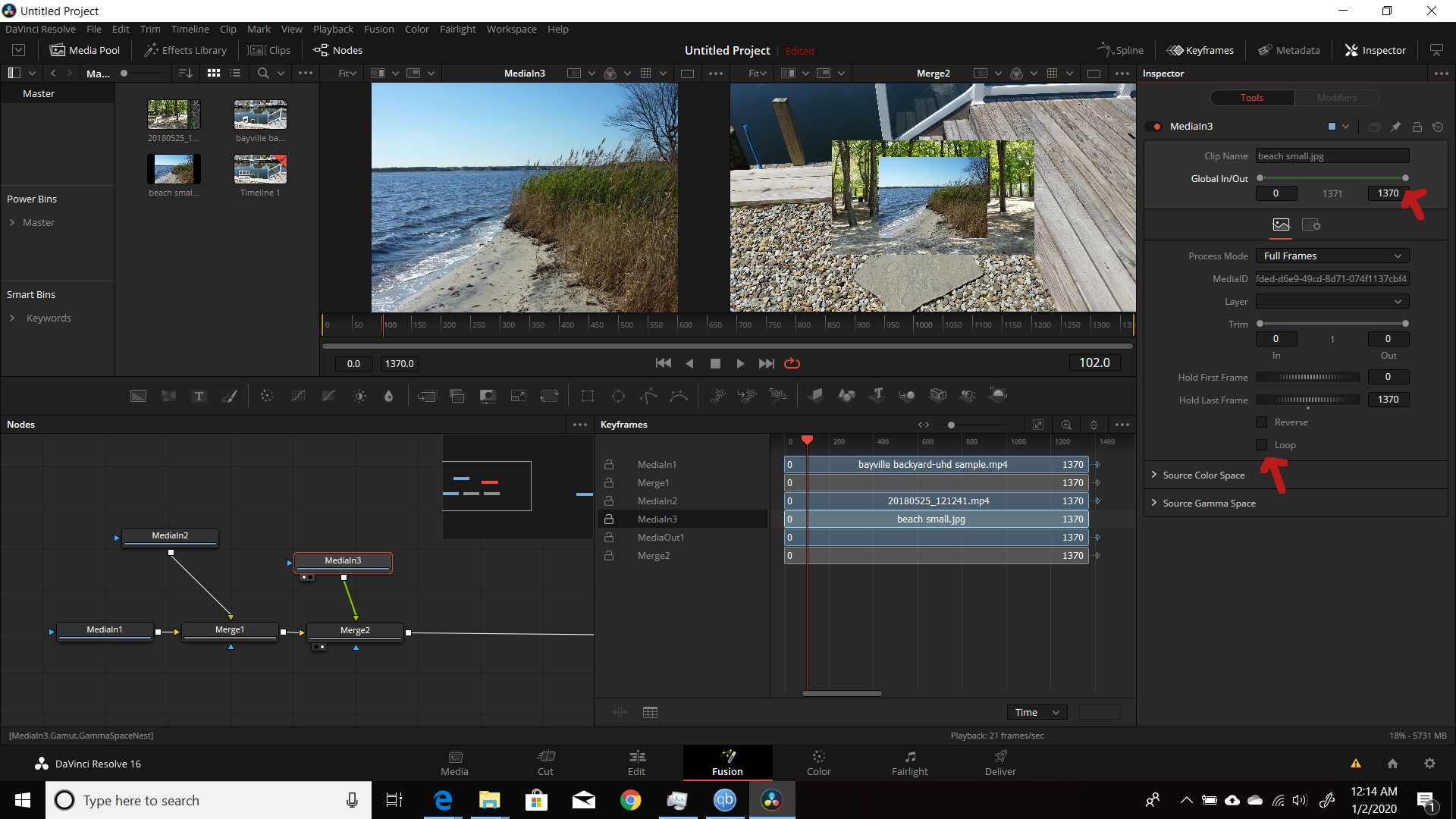The image size is (1456, 819).
Task: Switch to the Deliver page
Action: click(1000, 763)
